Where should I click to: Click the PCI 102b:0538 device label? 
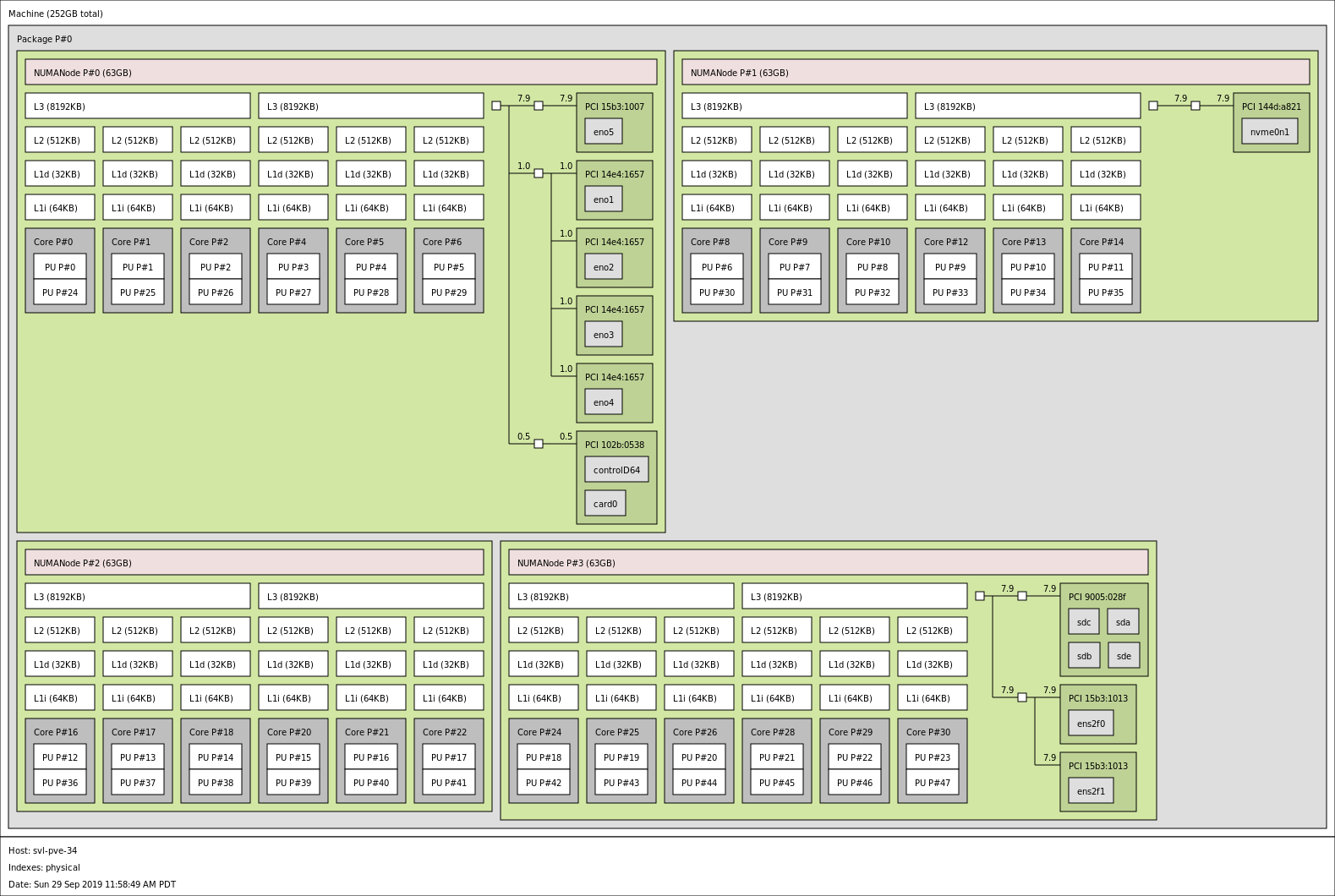pos(615,445)
